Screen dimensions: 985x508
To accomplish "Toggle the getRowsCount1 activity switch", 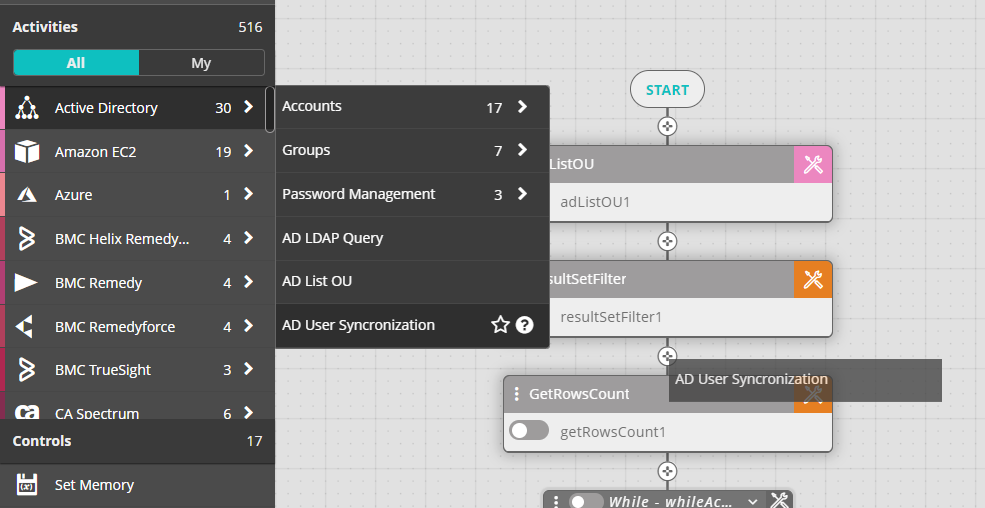I will point(529,431).
